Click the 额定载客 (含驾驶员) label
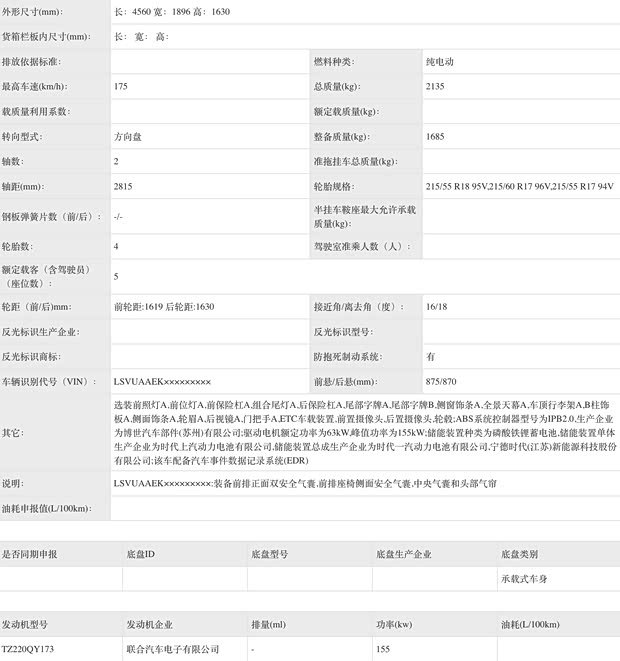The height and width of the screenshot is (661, 620). coord(46,276)
